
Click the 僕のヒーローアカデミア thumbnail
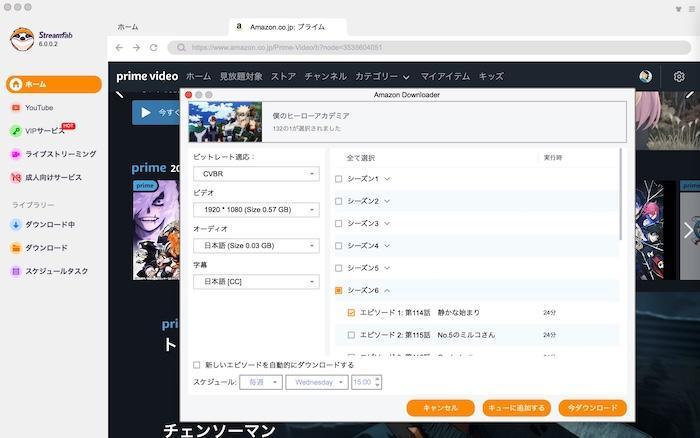[225, 122]
